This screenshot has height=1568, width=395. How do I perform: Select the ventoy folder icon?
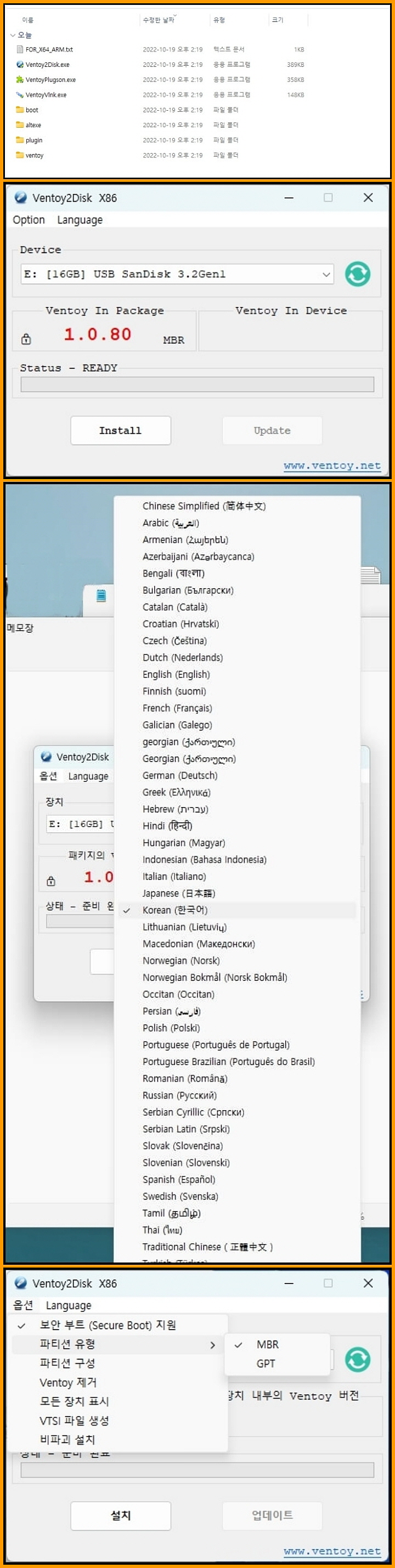[x=20, y=155]
